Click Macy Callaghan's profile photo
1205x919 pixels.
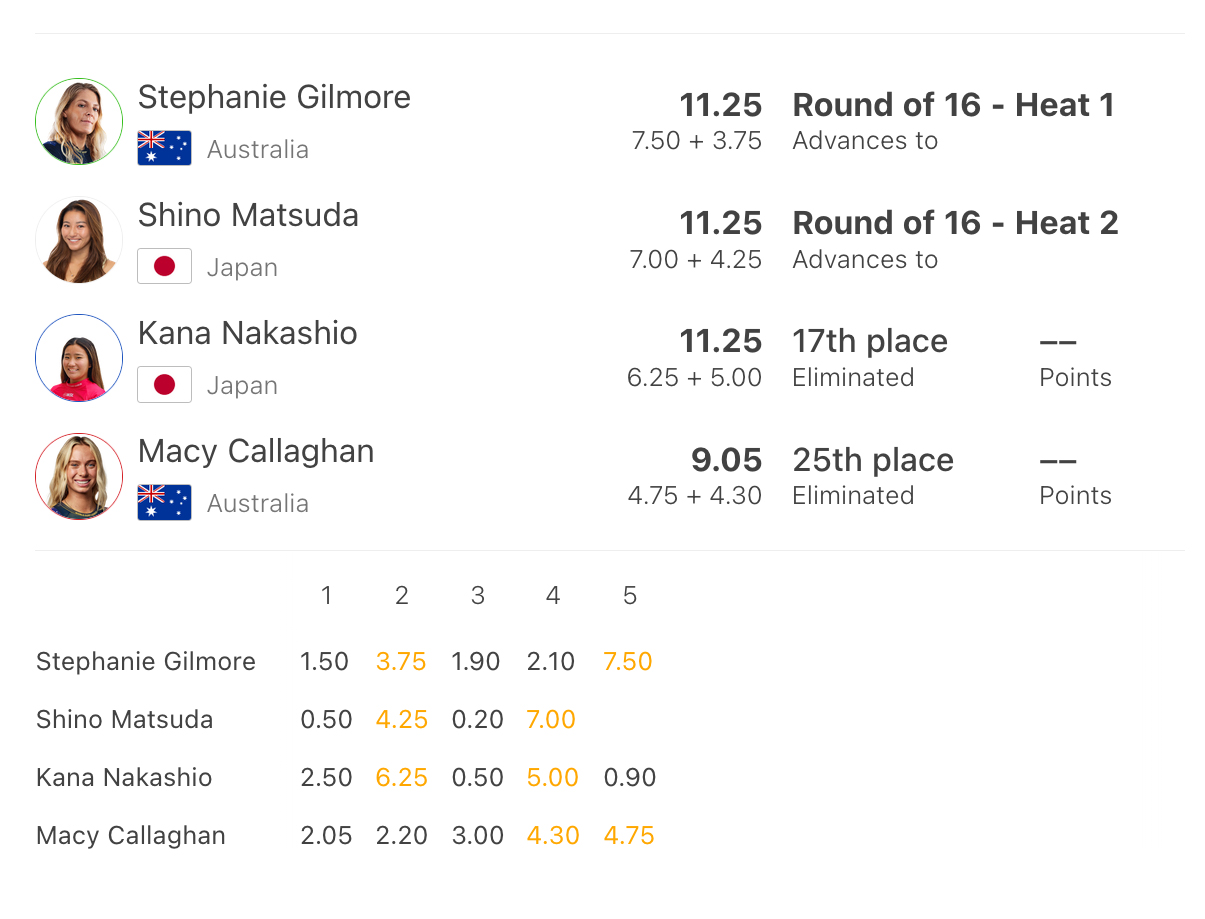(79, 476)
